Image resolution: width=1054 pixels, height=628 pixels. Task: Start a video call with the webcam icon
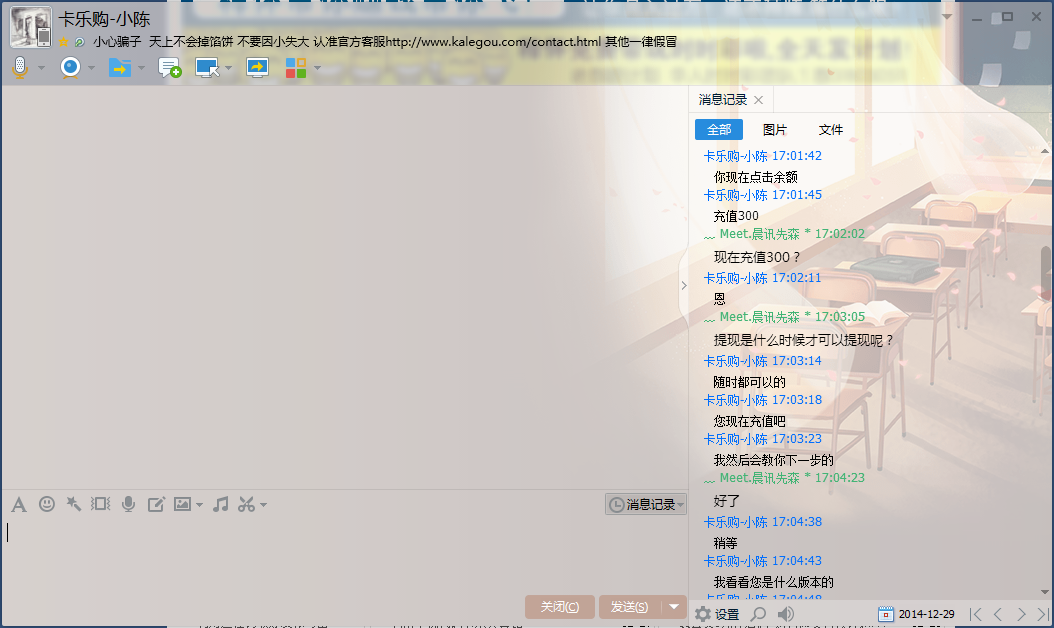[70, 67]
